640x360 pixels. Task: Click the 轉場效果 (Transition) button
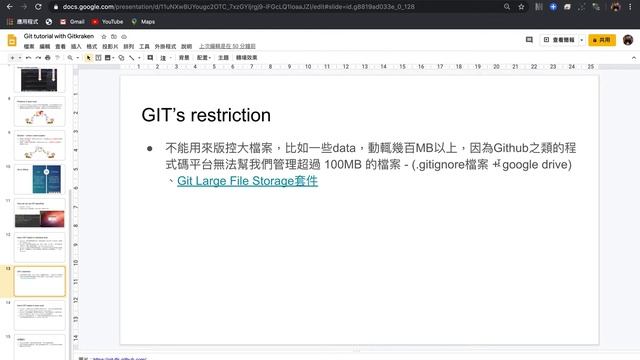(x=247, y=58)
